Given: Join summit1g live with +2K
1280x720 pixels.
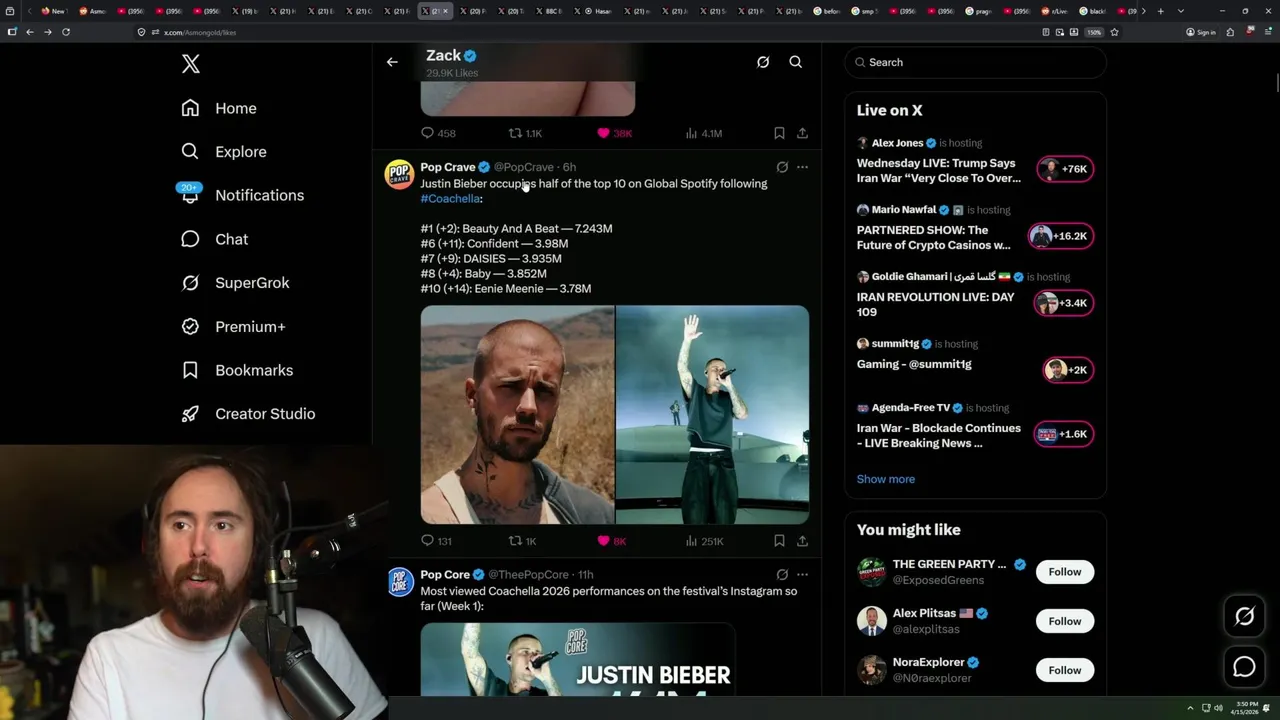Looking at the screenshot, I should pos(1067,370).
